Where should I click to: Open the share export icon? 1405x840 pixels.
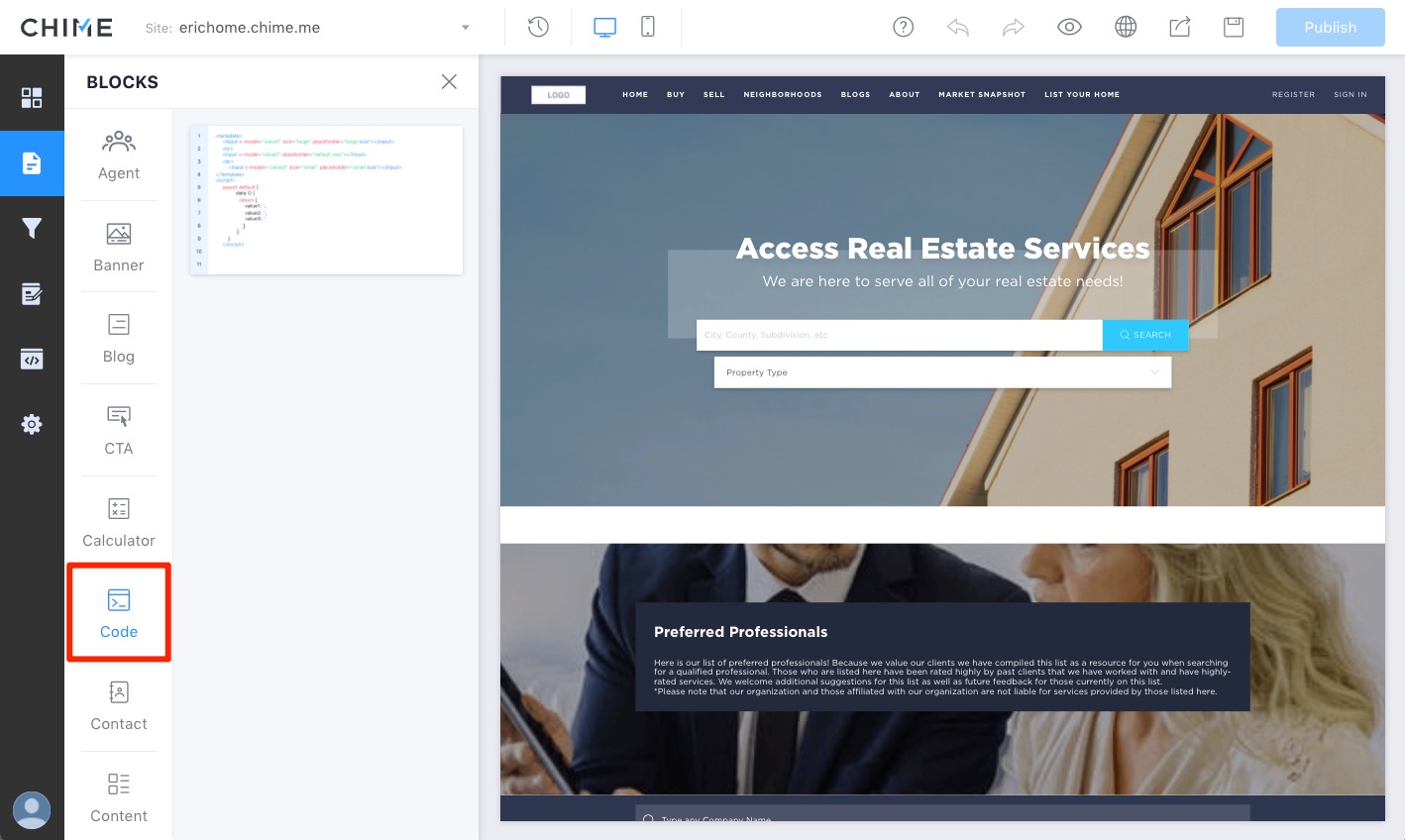pos(1180,27)
